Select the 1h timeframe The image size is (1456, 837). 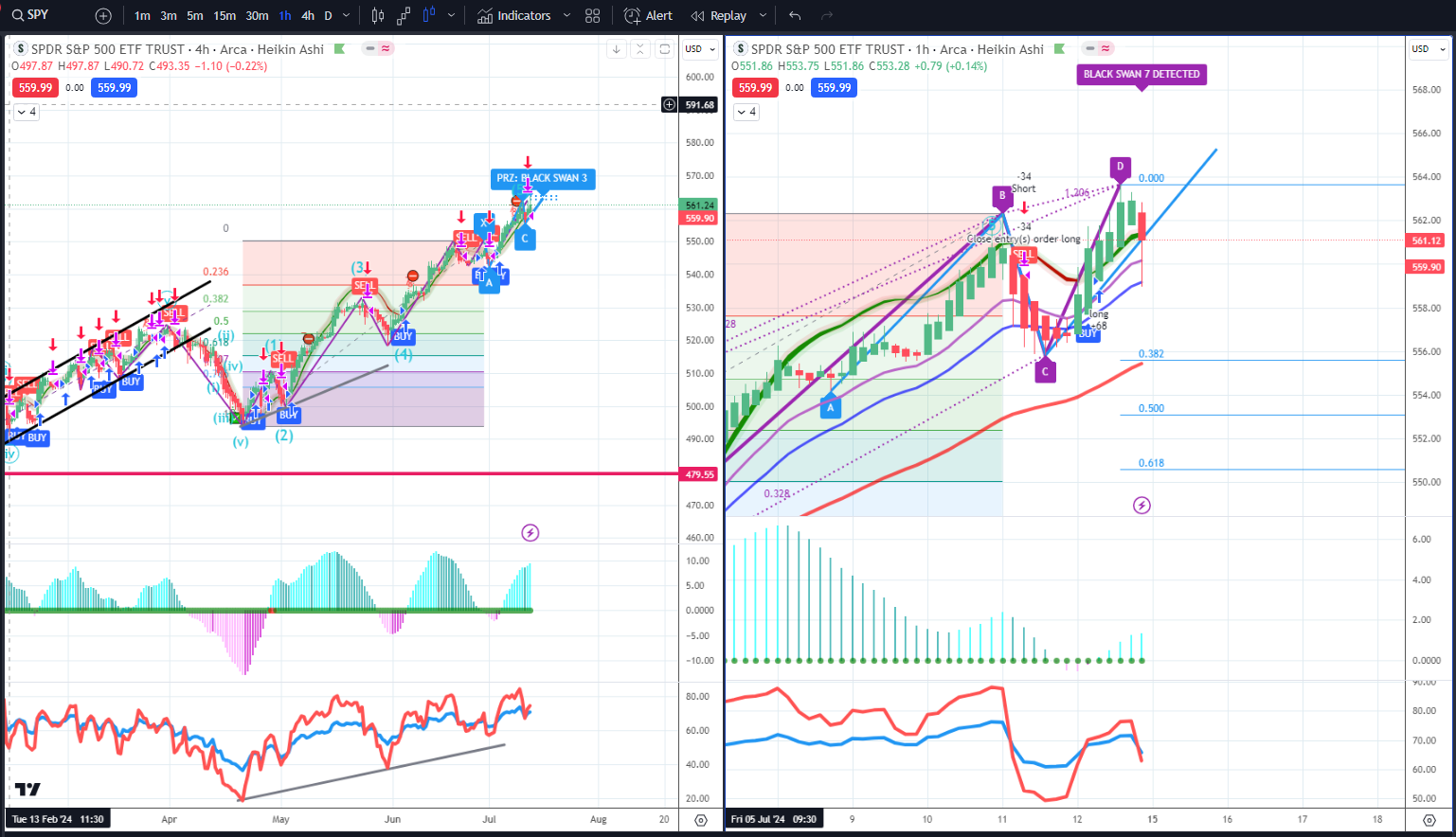pos(285,16)
